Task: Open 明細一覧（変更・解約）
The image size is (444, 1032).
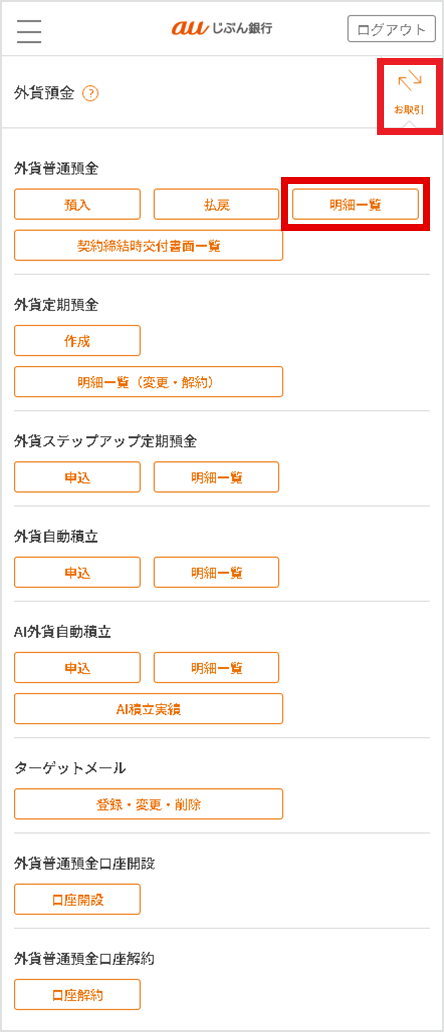Action: tap(149, 382)
